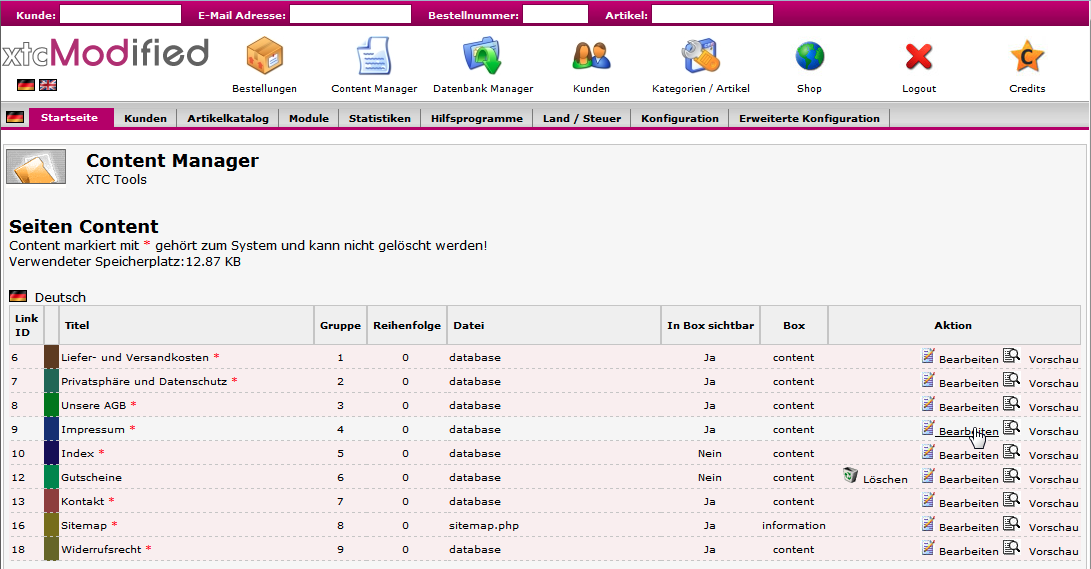This screenshot has height=569, width=1091.
Task: Open the Statistiken tab
Action: tap(380, 118)
